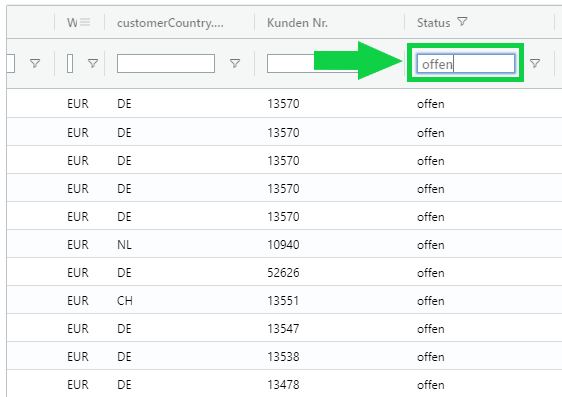The width and height of the screenshot is (562, 397).
Task: Click the funnel icon in Status header
Action: [x=462, y=22]
